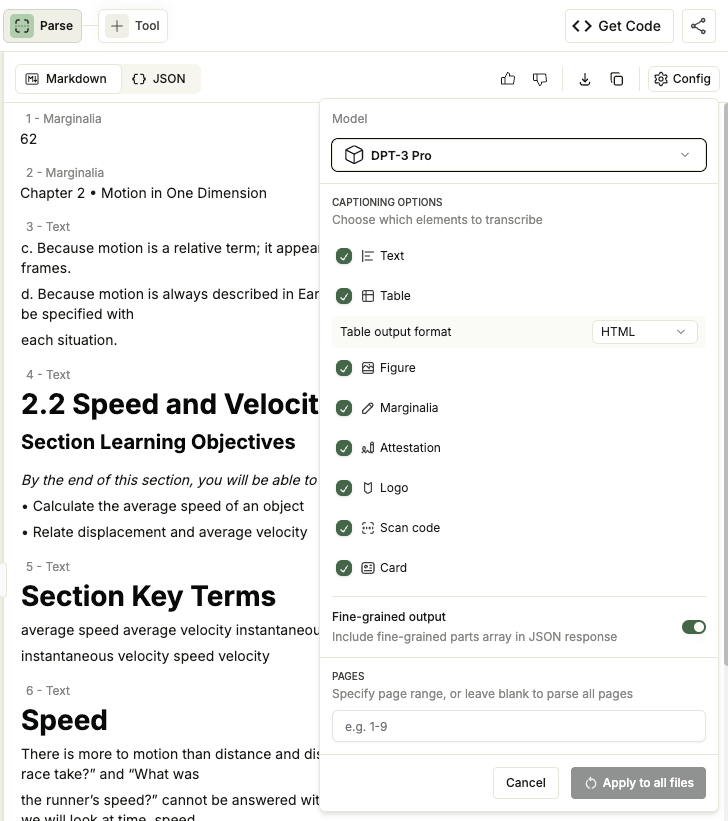Click the Attestation signature icon
728x821 pixels.
pyautogui.click(x=368, y=448)
